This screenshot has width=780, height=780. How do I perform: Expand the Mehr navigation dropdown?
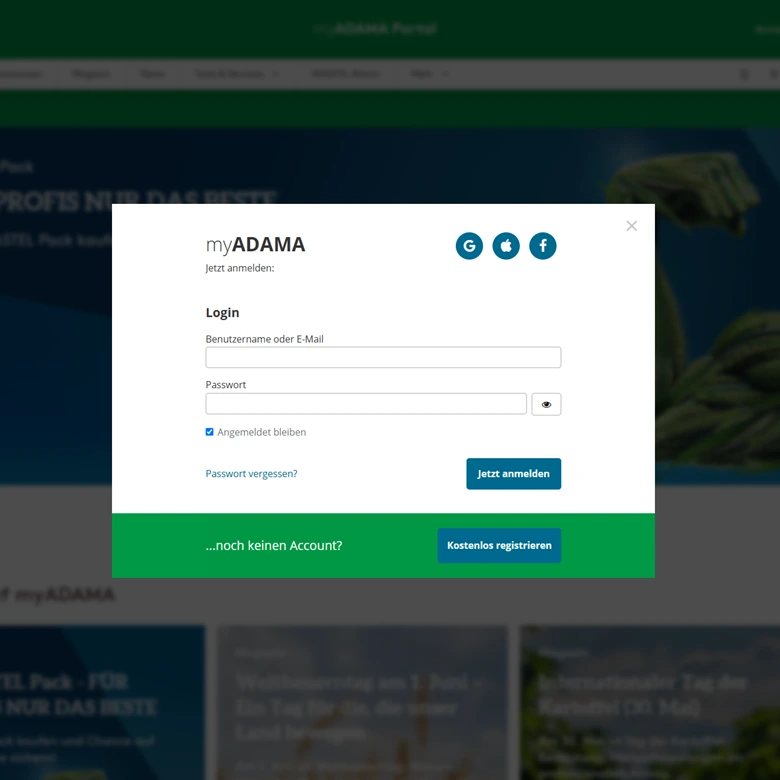point(430,74)
